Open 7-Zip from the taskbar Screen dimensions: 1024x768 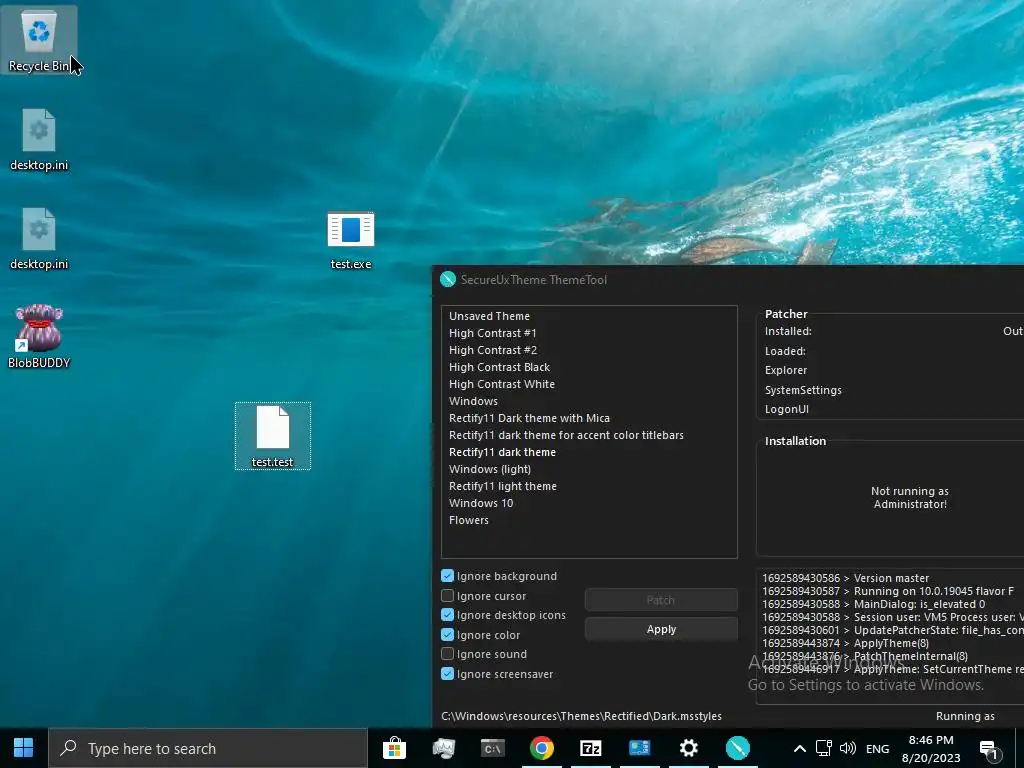(x=591, y=748)
